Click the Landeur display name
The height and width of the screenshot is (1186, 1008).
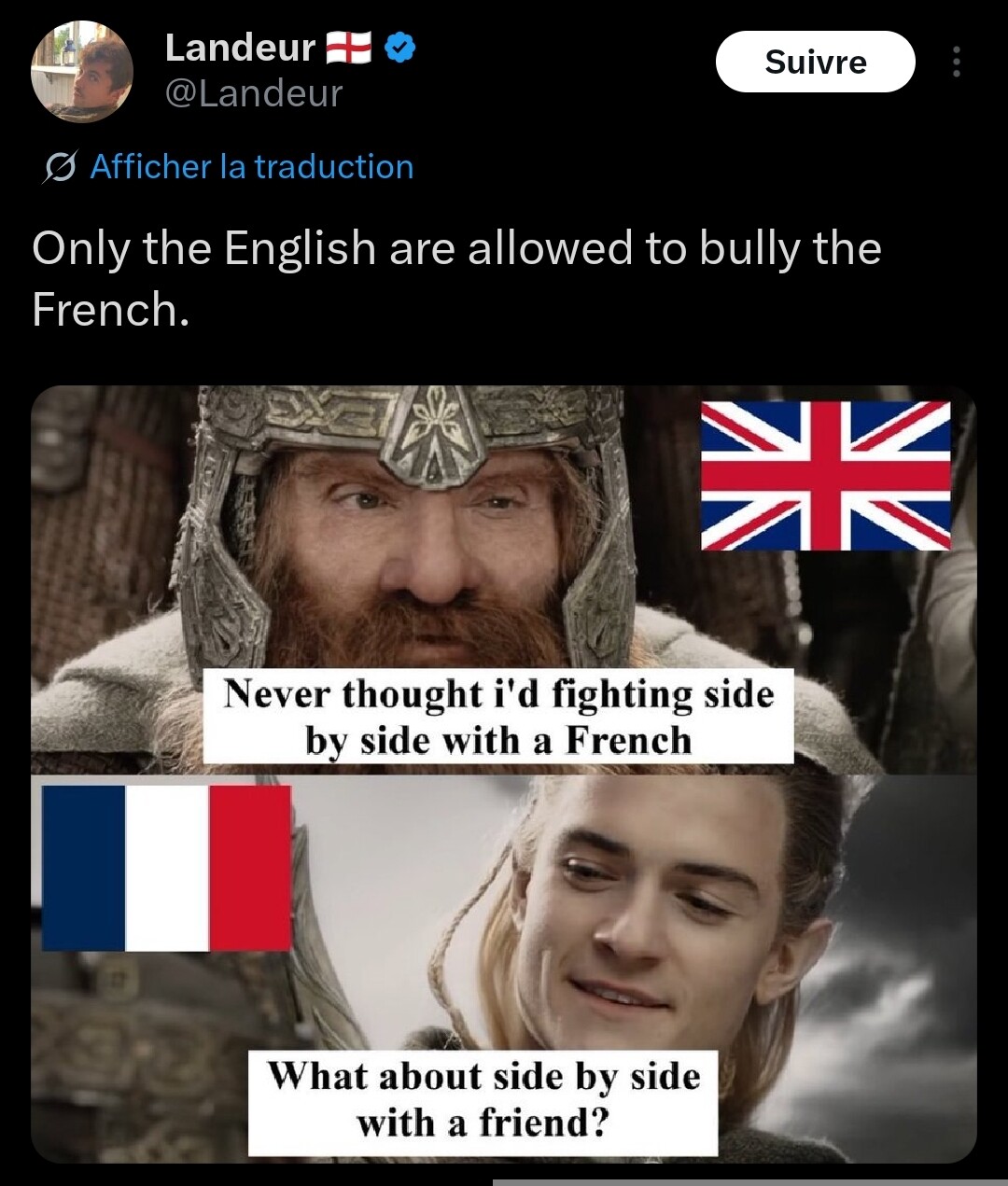coord(240,48)
